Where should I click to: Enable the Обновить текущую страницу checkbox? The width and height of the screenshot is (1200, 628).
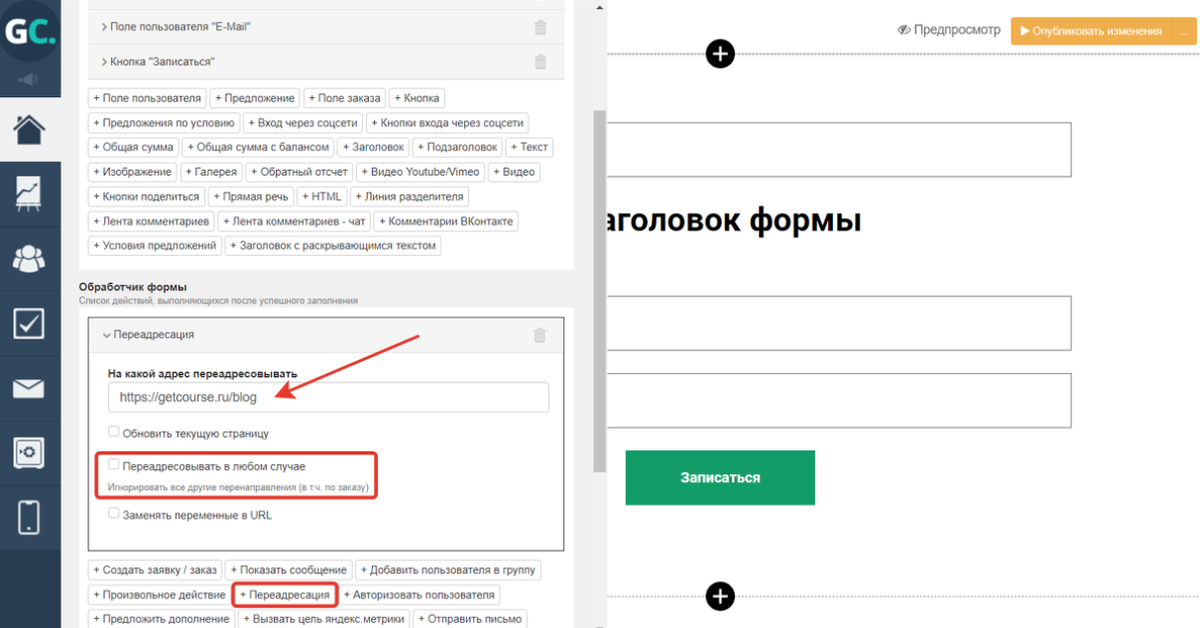(114, 433)
